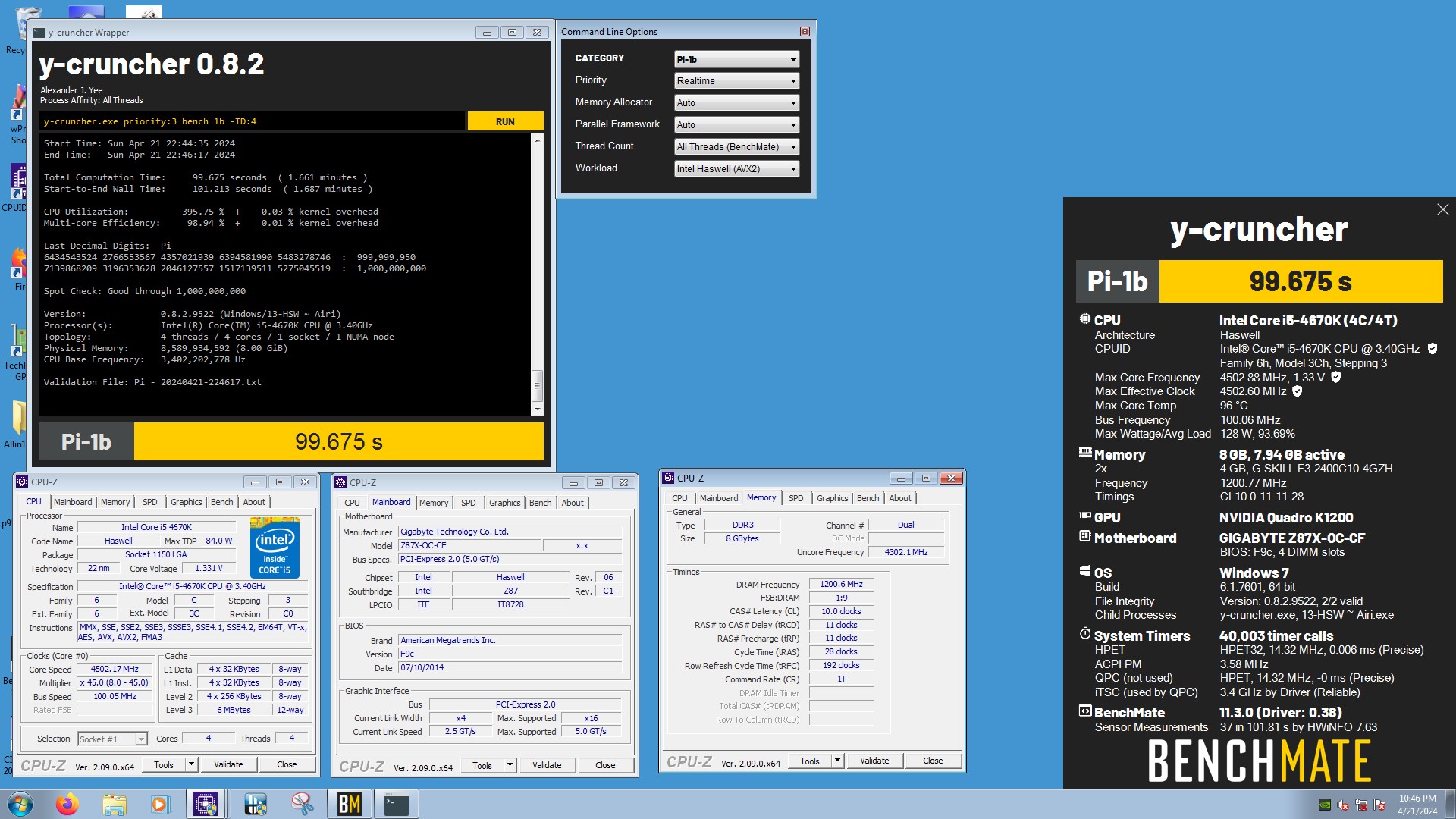Open About tab in Memory CPU-Z window
This screenshot has width=1456, height=819.
click(900, 498)
